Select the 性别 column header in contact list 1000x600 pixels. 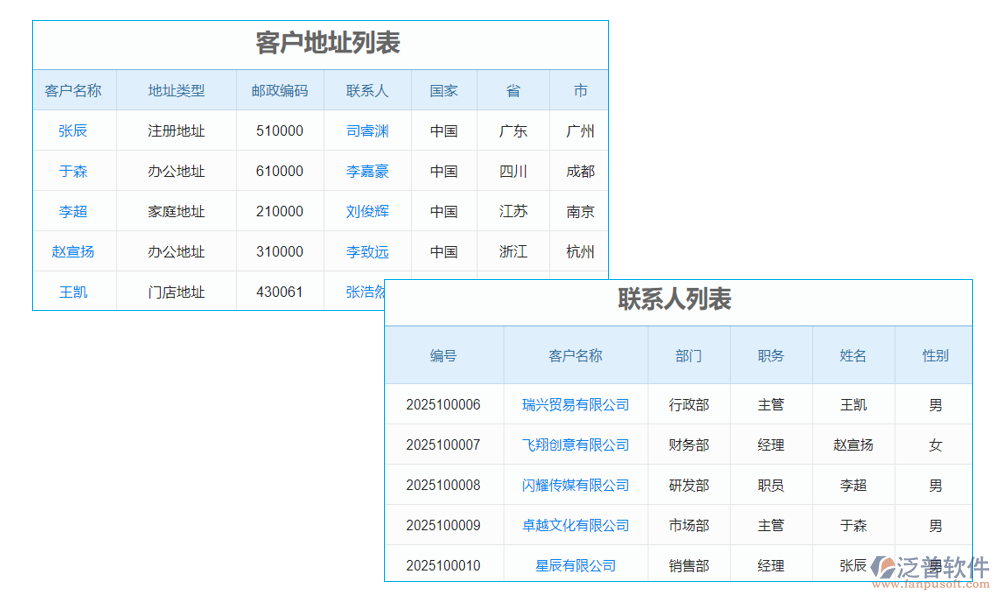[933, 355]
